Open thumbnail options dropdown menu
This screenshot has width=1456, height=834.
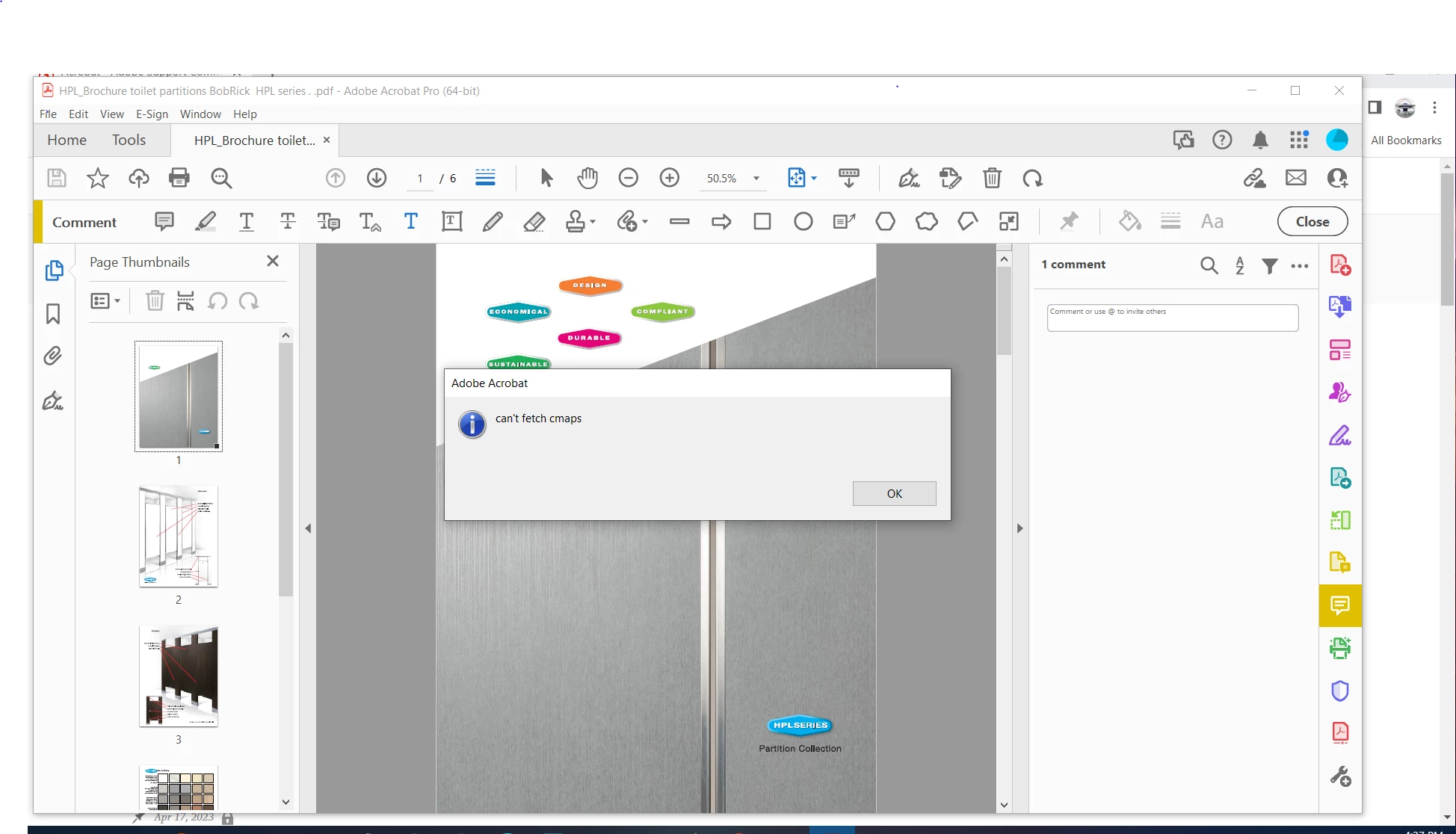[x=105, y=301]
